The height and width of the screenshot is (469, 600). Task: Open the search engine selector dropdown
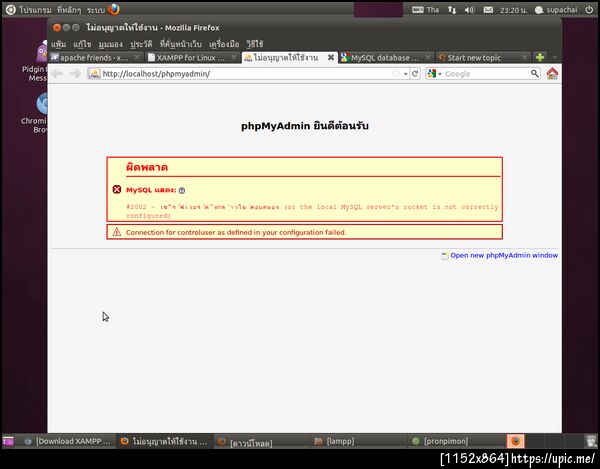(434, 73)
